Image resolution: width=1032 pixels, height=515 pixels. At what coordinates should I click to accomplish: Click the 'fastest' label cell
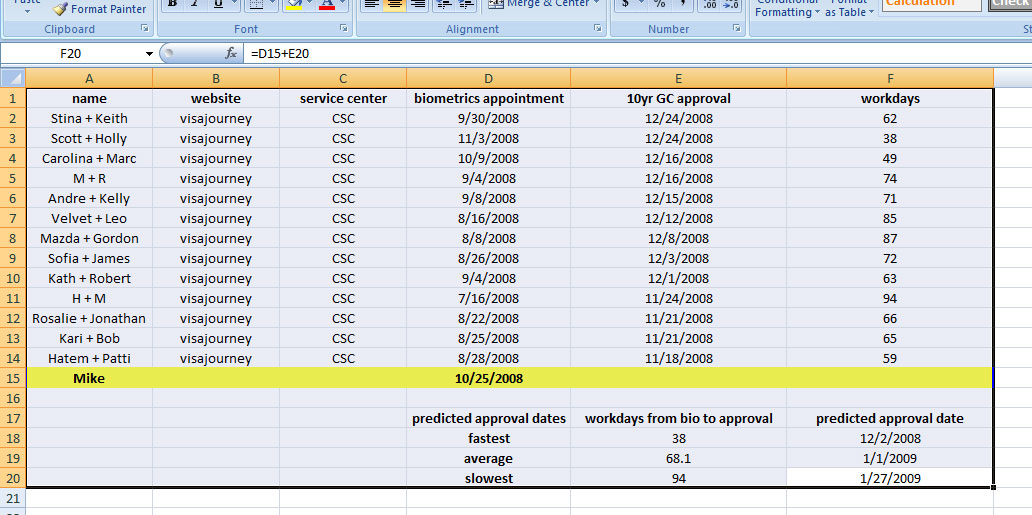[488, 438]
